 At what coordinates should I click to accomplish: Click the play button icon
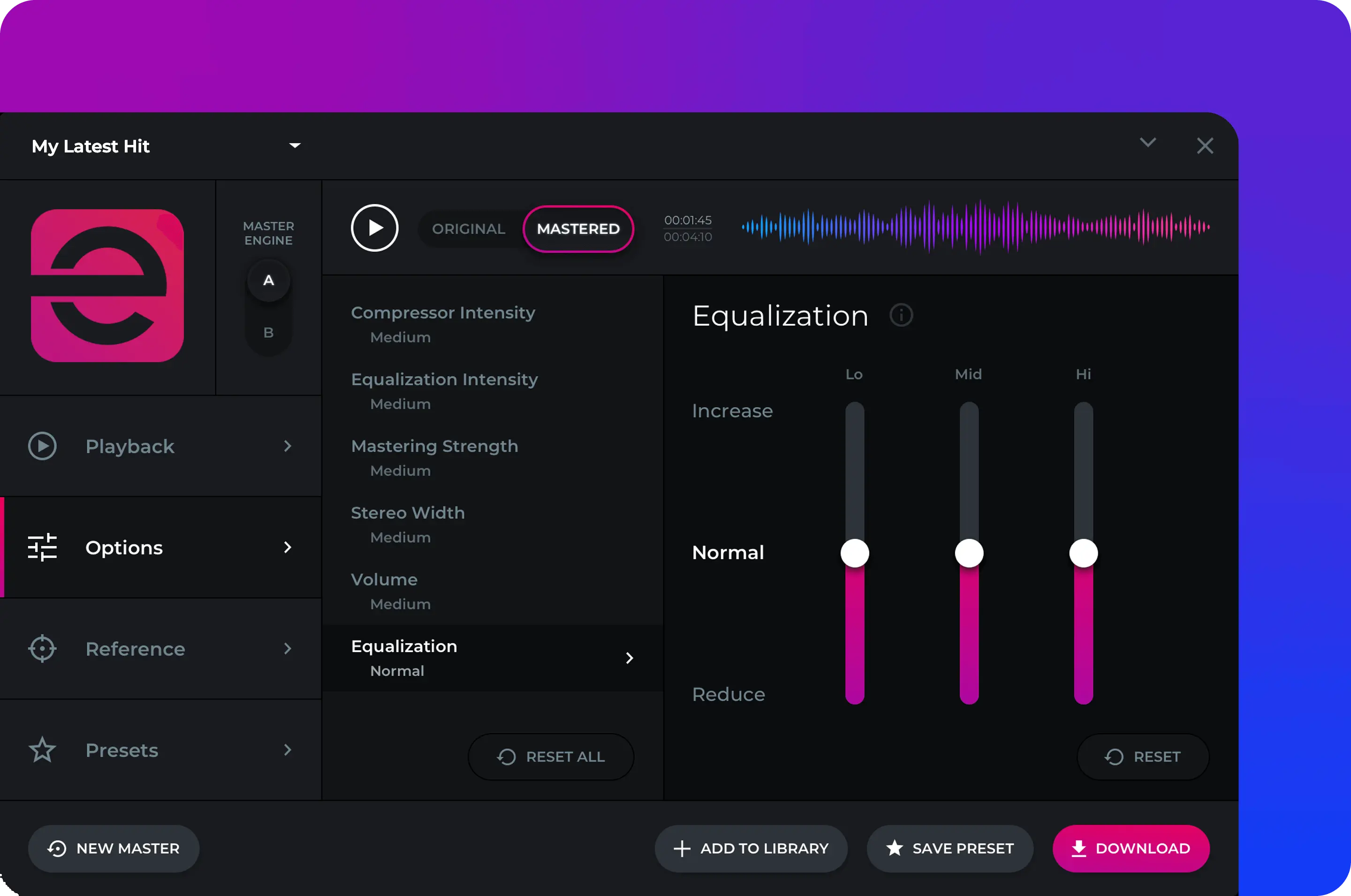(x=374, y=228)
